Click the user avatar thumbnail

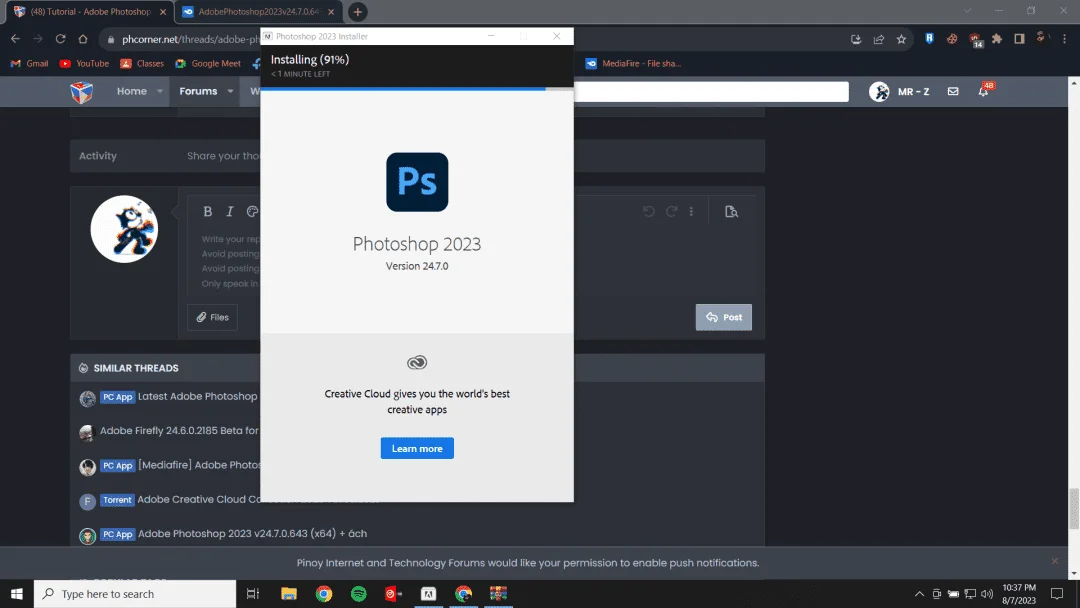coord(124,229)
